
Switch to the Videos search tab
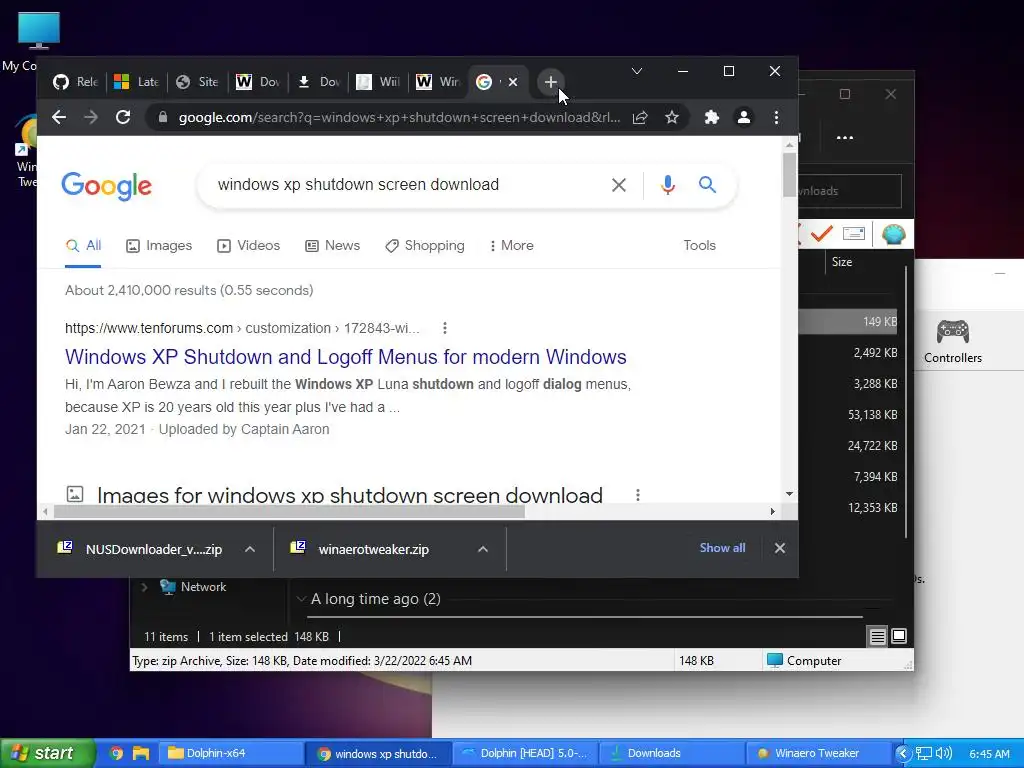tap(248, 246)
